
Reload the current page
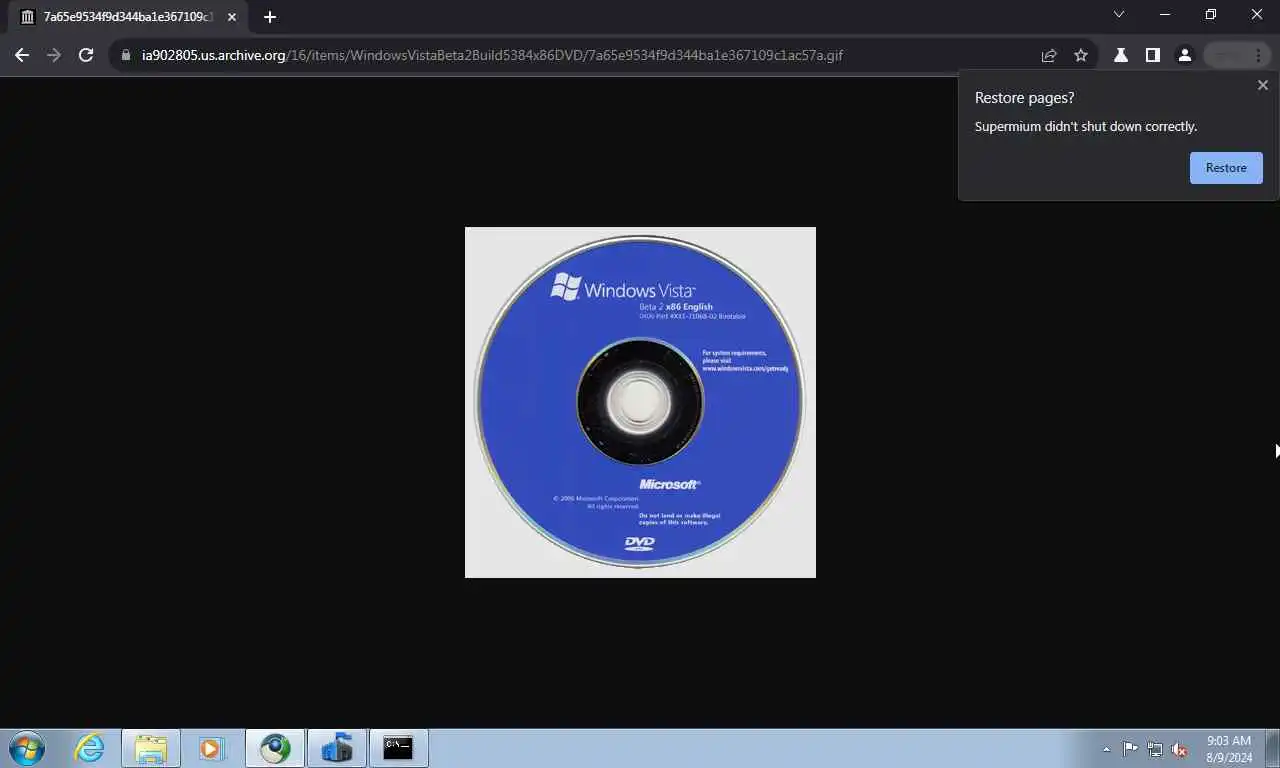[x=86, y=55]
